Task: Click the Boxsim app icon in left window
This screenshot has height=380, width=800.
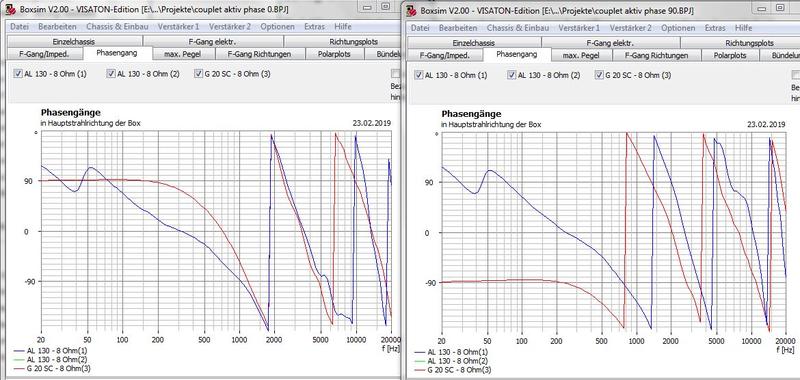Action: pyautogui.click(x=10, y=9)
